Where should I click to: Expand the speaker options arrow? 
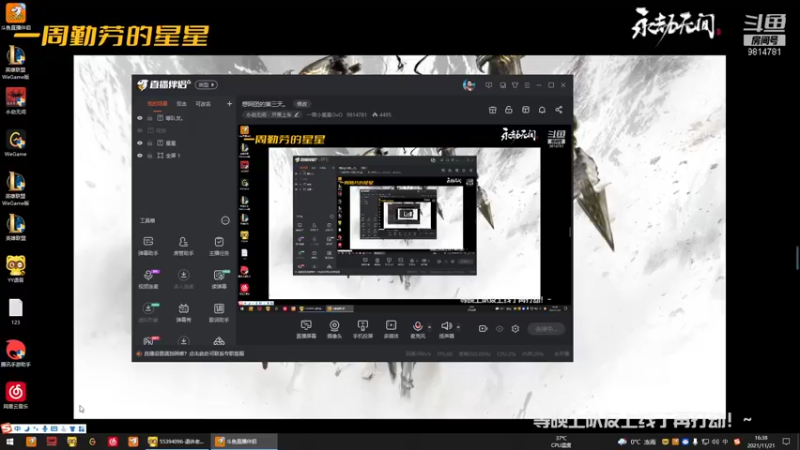458,327
